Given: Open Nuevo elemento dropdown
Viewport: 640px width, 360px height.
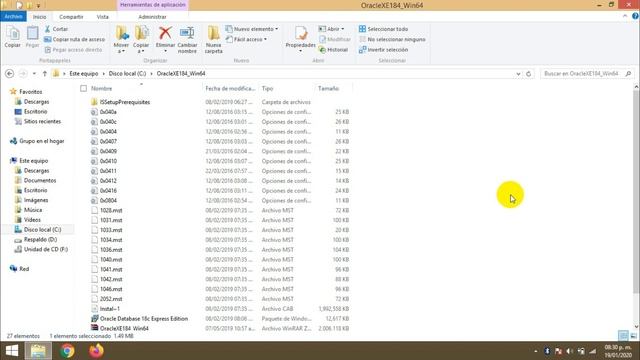Looking at the screenshot, I should [252, 29].
